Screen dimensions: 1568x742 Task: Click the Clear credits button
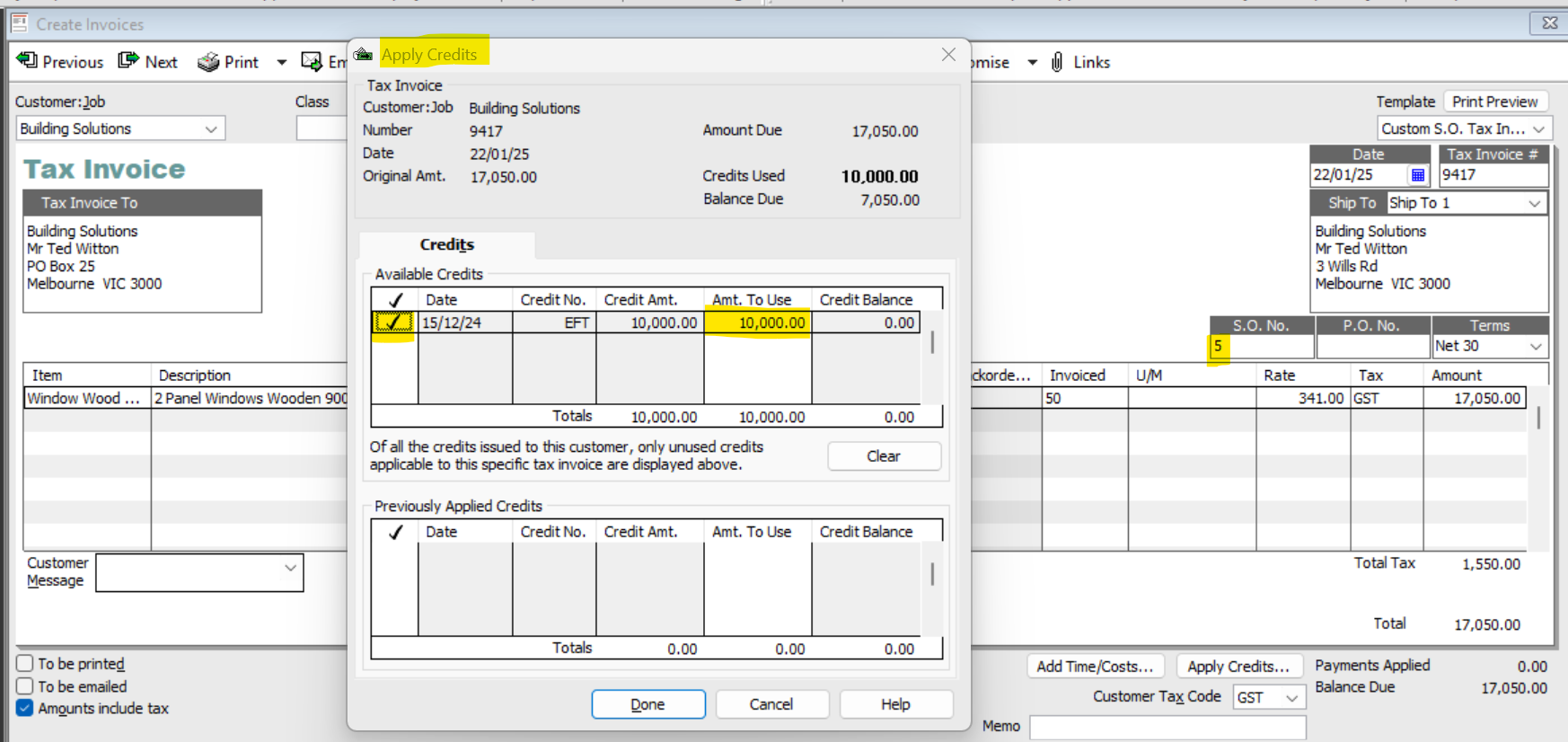(884, 456)
